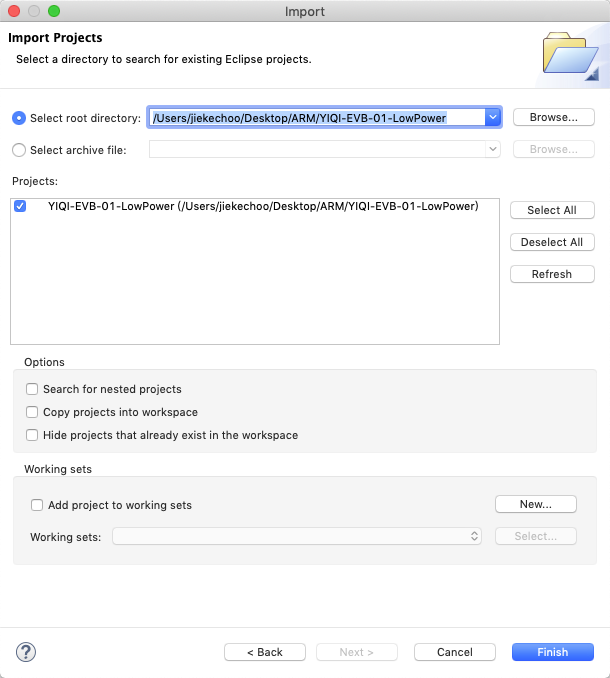Tick Copy projects into workspace
This screenshot has height=678, width=610.
coord(33,412)
